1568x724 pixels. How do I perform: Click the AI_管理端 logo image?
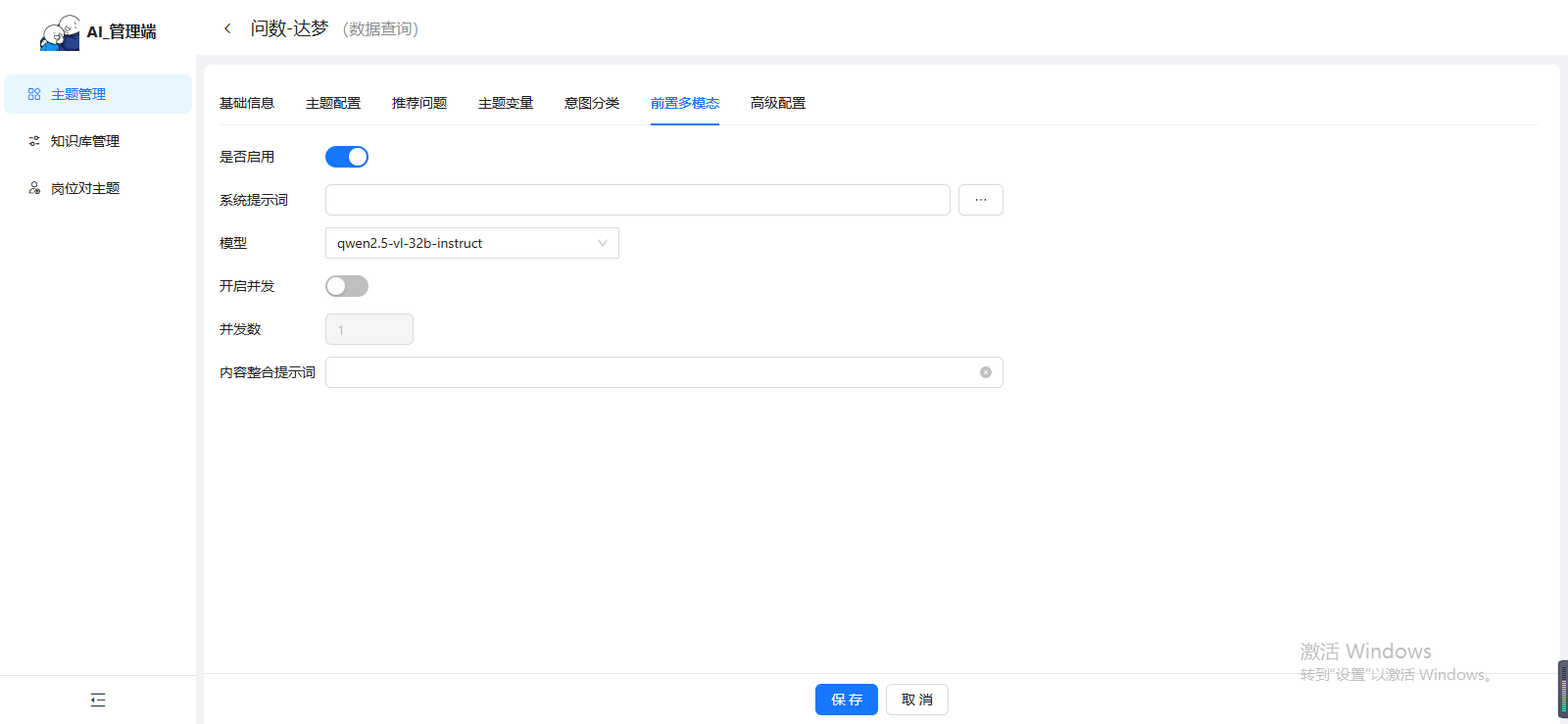click(x=60, y=32)
